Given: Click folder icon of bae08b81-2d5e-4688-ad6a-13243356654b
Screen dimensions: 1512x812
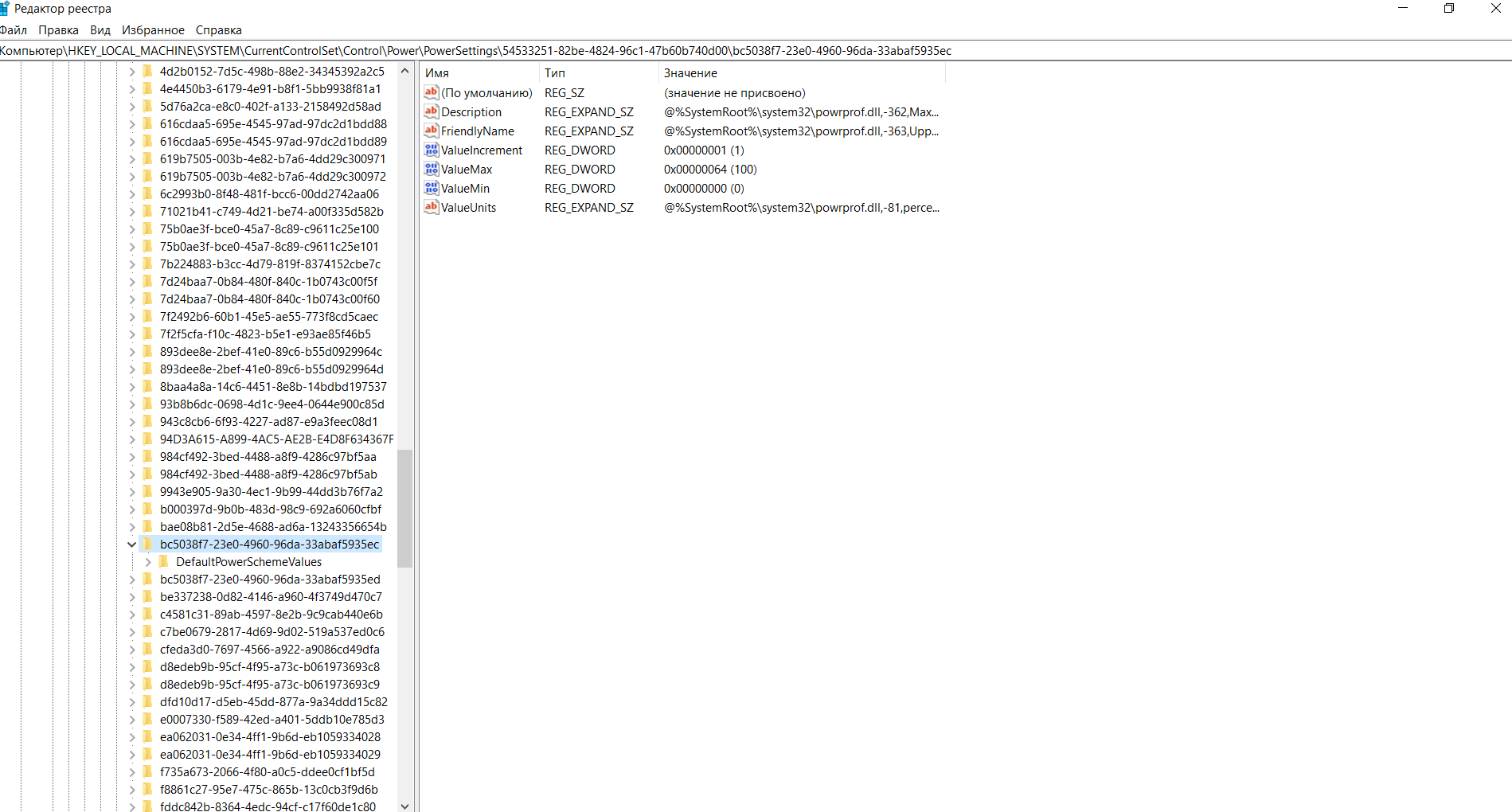Looking at the screenshot, I should [147, 526].
